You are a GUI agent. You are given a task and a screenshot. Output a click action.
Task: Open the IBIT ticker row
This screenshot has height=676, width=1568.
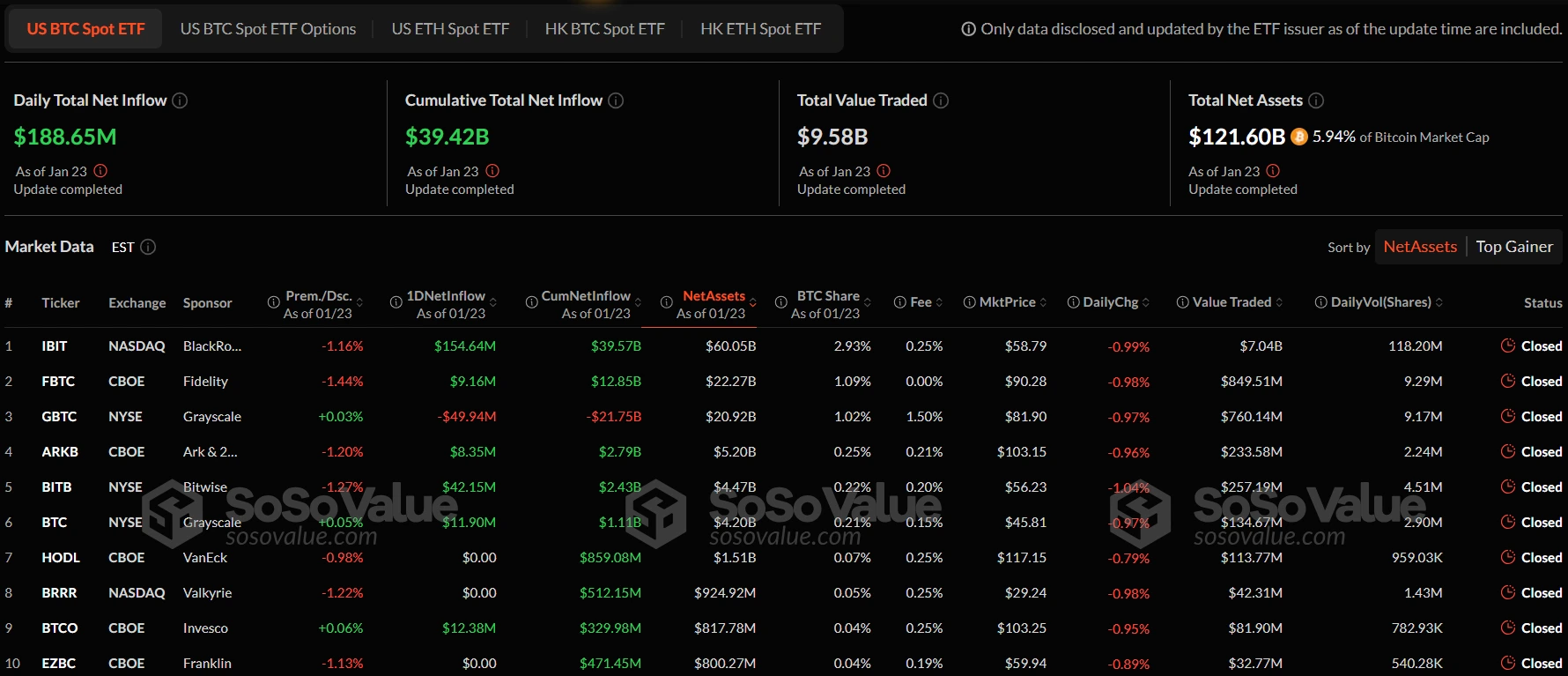pos(784,346)
